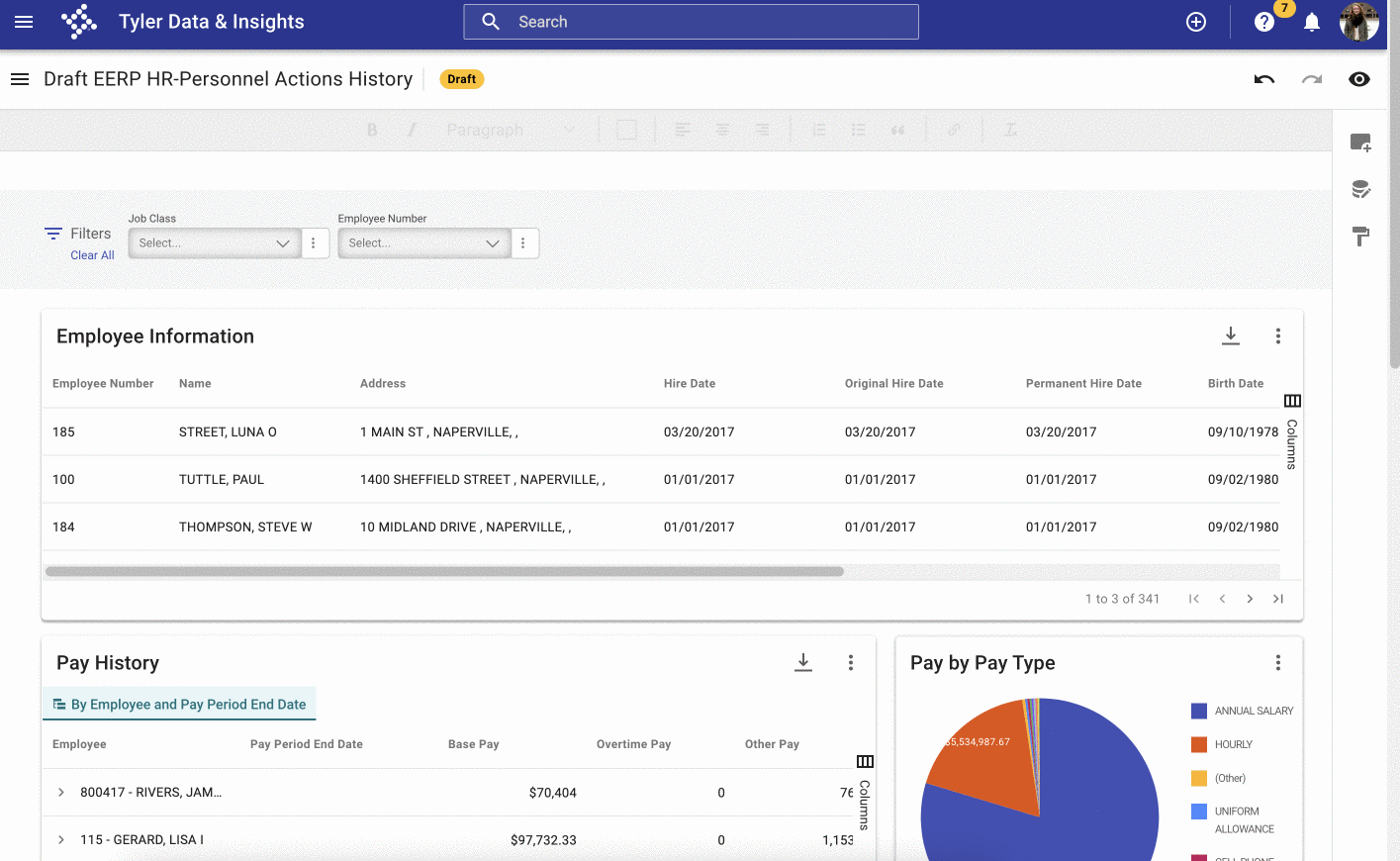Align text center

tap(723, 130)
